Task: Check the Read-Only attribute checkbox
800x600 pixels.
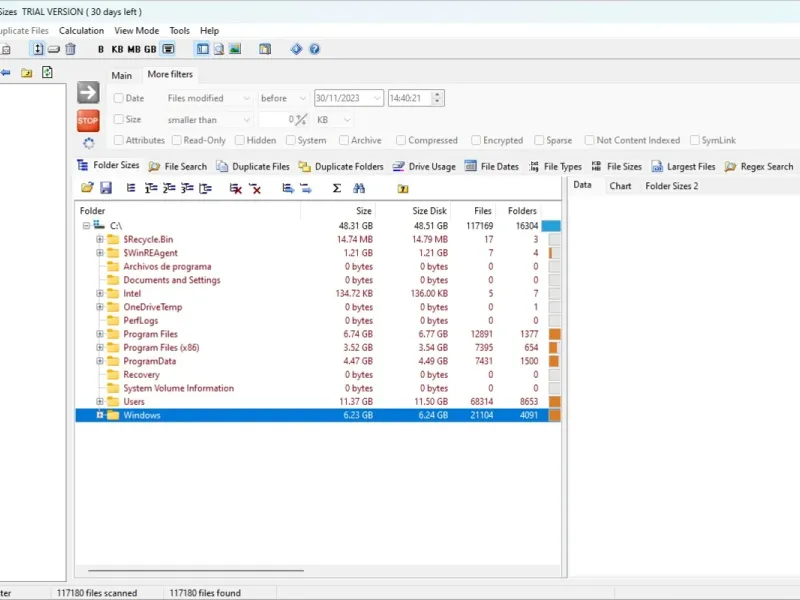Action: coord(176,141)
